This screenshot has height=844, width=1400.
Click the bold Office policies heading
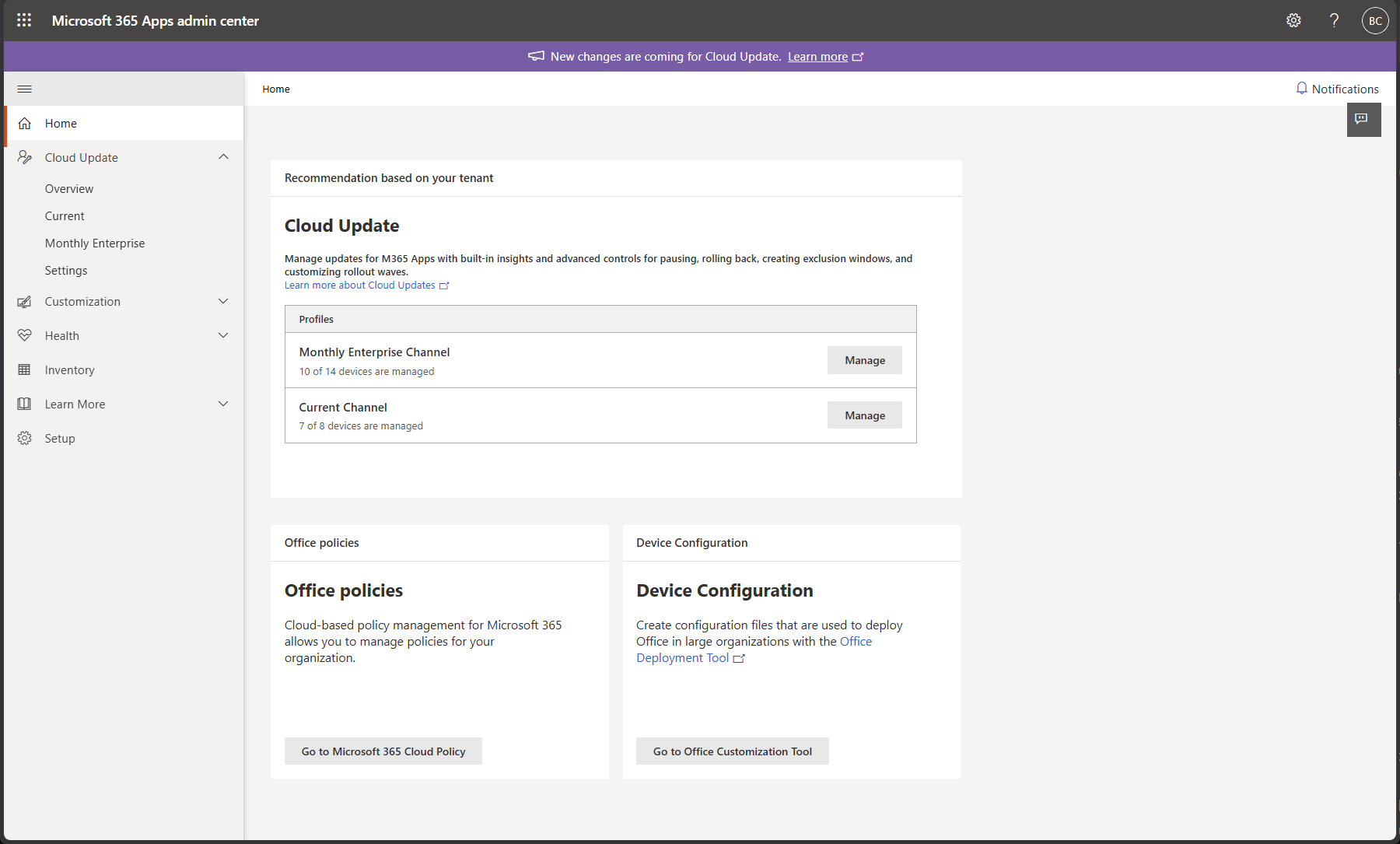pyautogui.click(x=344, y=590)
